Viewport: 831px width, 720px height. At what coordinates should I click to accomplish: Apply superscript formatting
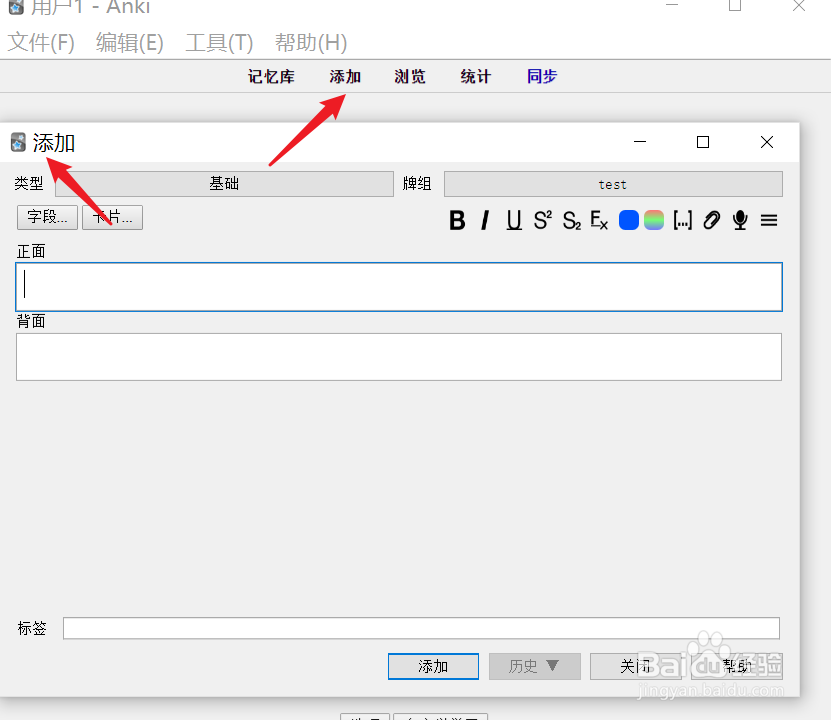pos(543,220)
